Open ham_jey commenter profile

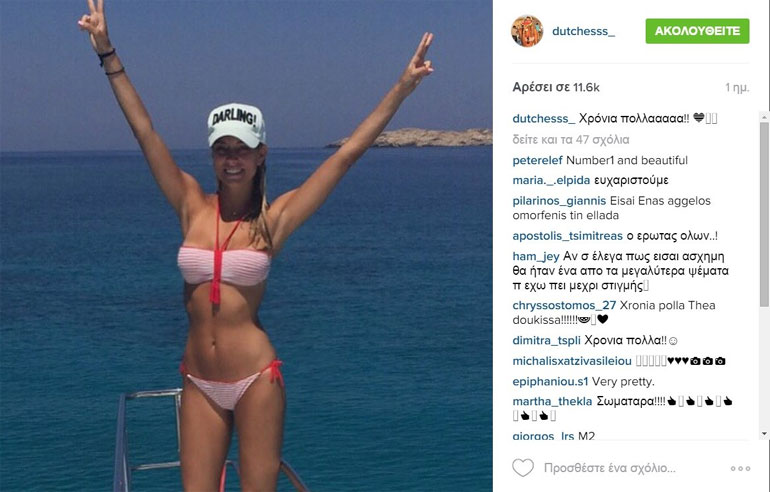pos(536,256)
